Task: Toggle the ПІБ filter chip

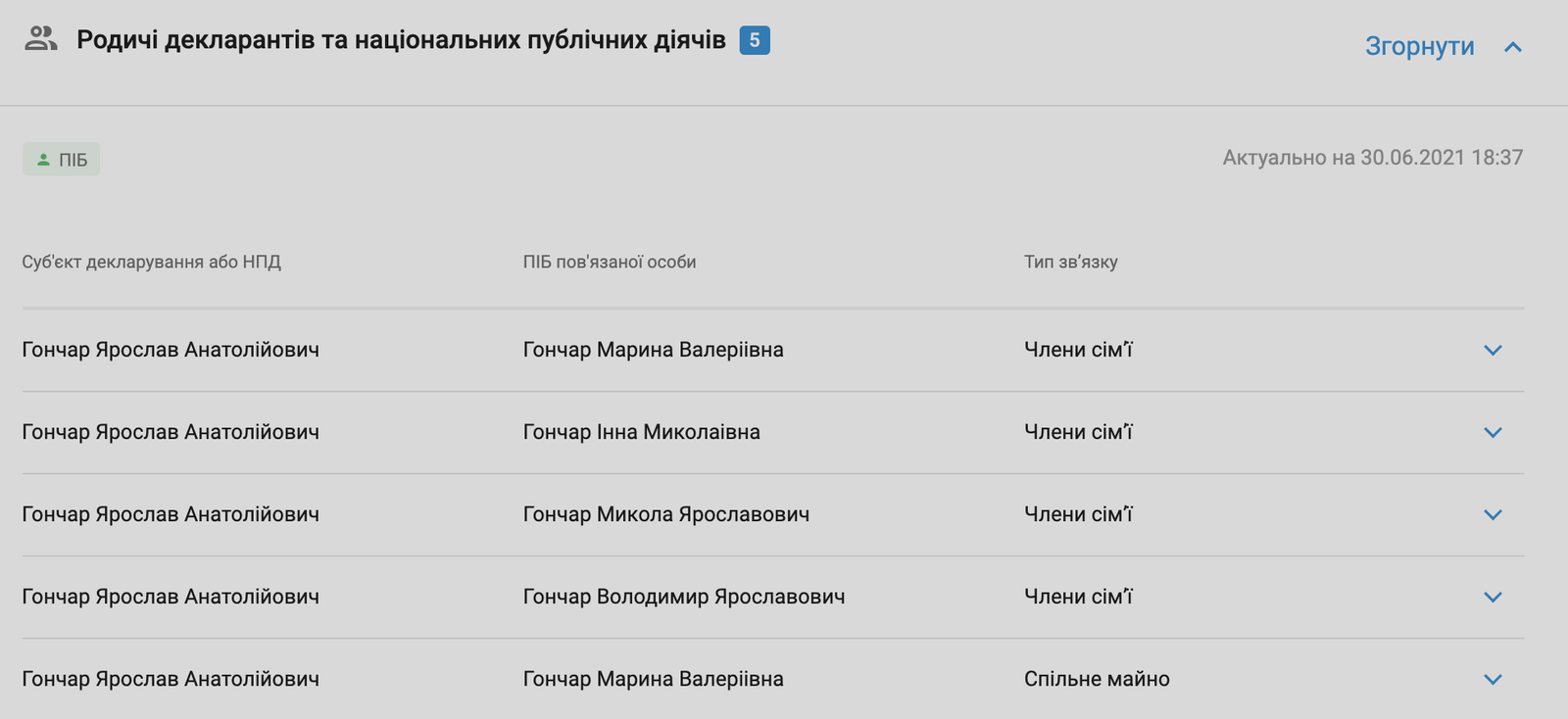Action: 62,160
